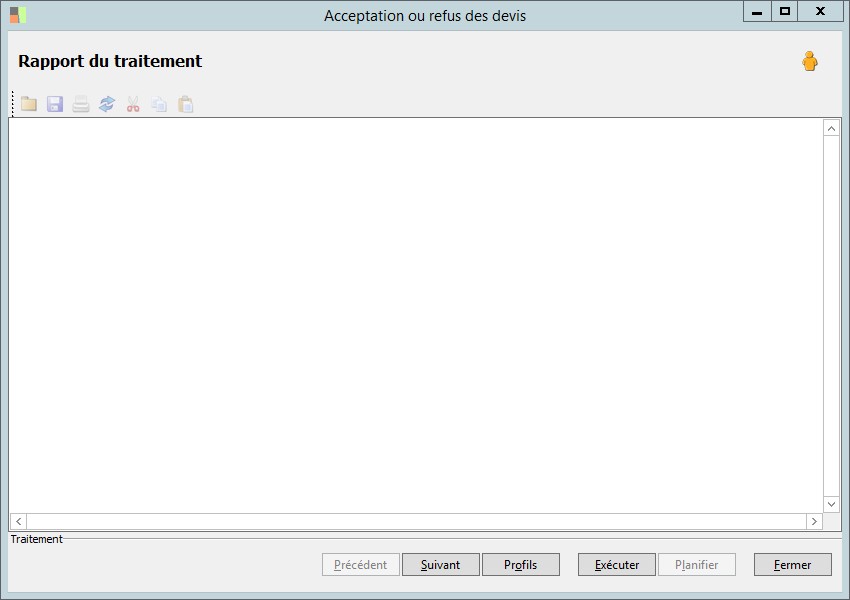Click the orange user figure icon
Image resolution: width=850 pixels, height=600 pixels.
click(x=810, y=61)
